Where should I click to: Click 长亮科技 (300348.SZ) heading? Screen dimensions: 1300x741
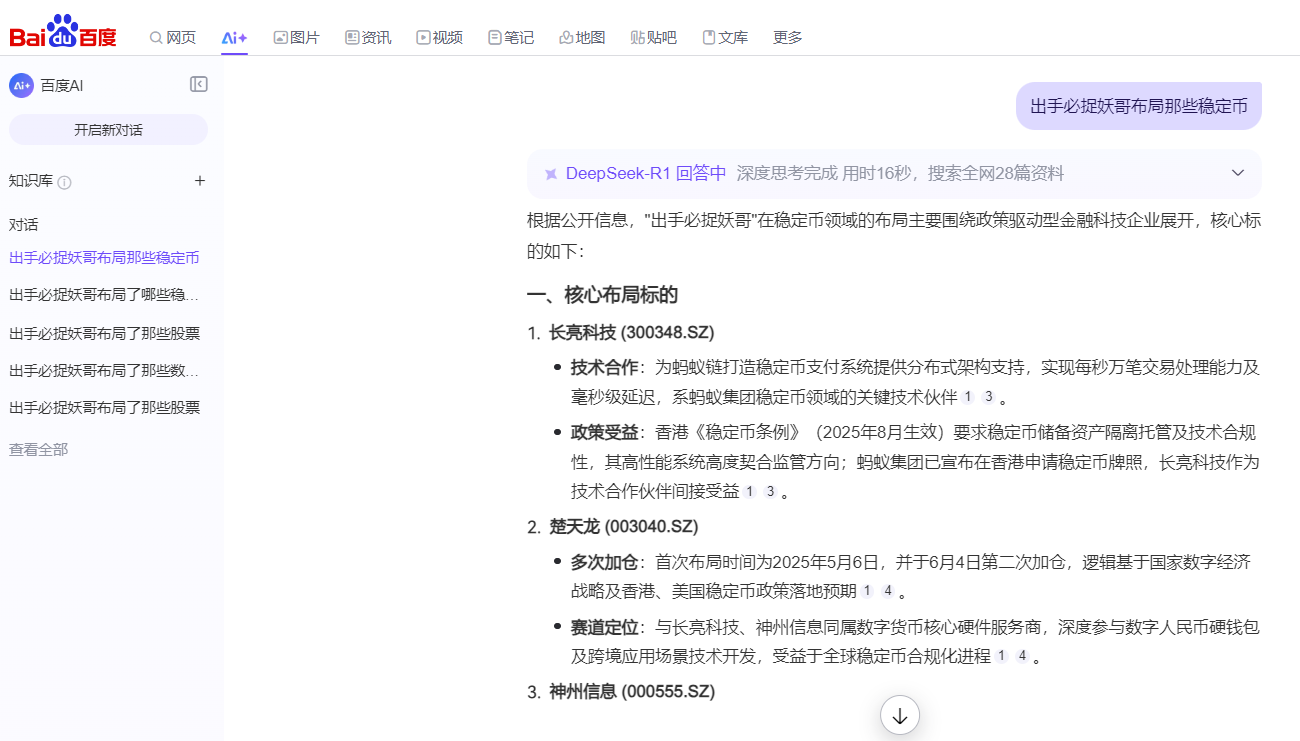point(632,333)
